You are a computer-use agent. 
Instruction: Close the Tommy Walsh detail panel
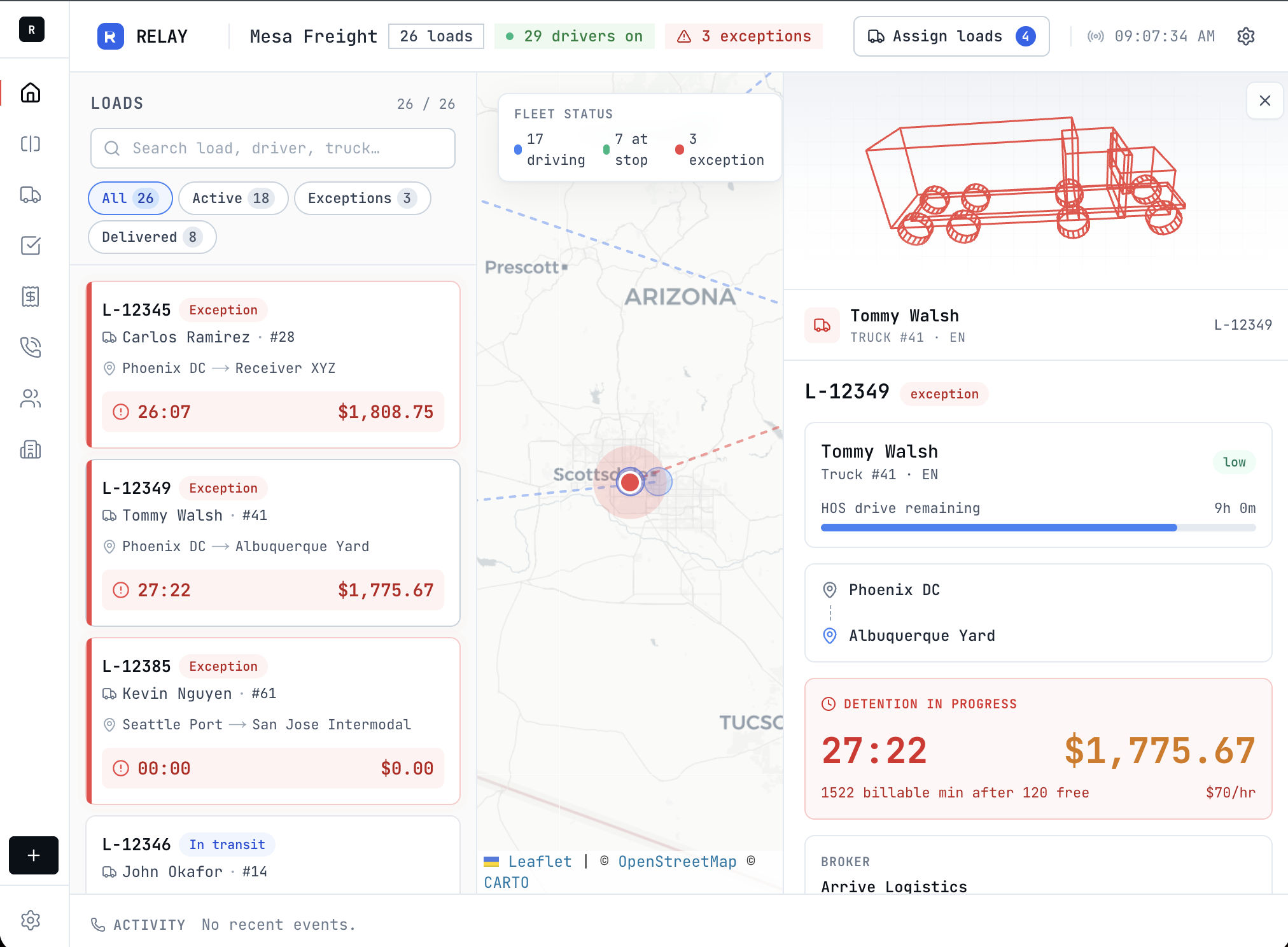[1264, 101]
